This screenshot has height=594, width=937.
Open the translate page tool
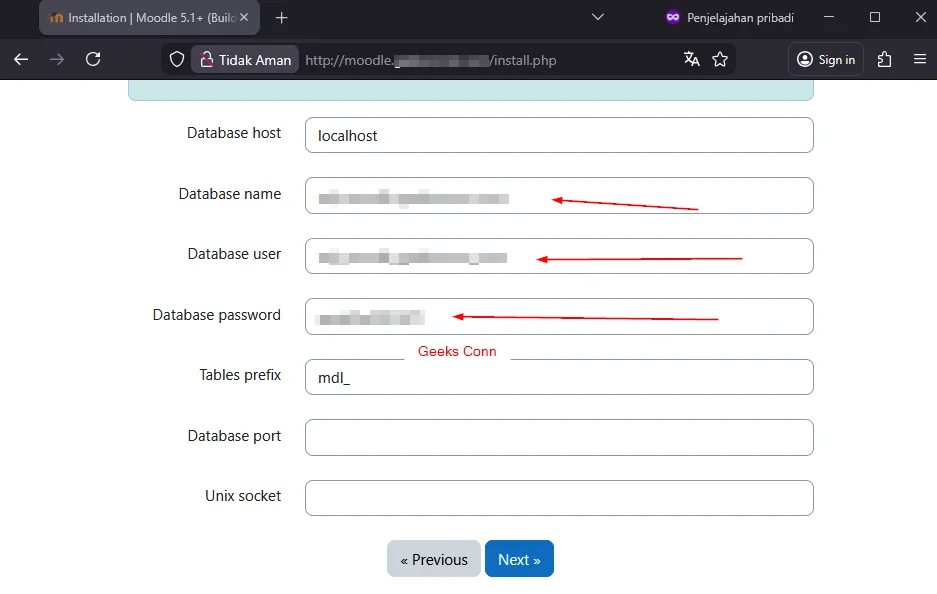tap(691, 59)
